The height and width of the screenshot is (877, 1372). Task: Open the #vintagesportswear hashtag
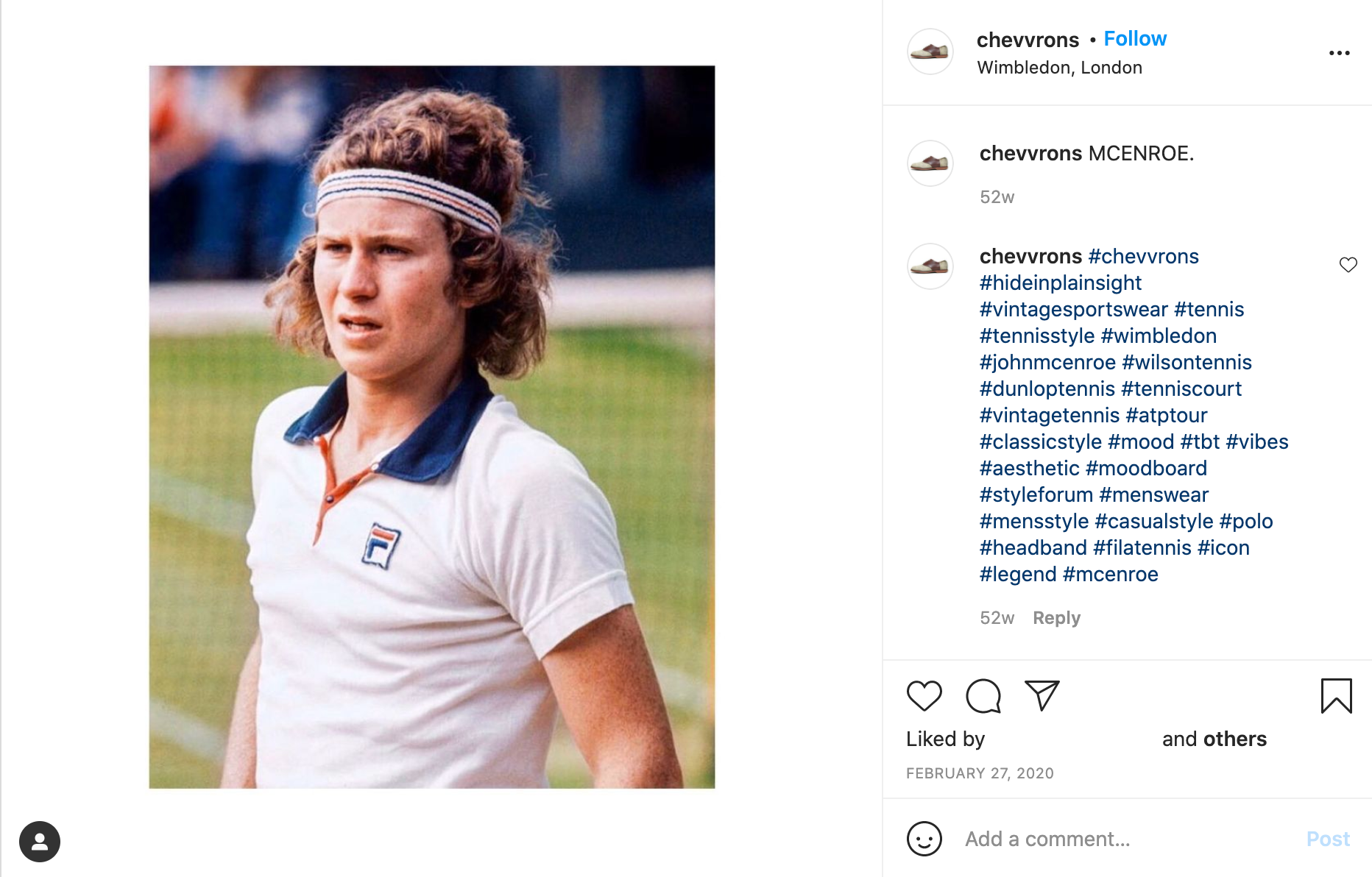[x=1073, y=309]
